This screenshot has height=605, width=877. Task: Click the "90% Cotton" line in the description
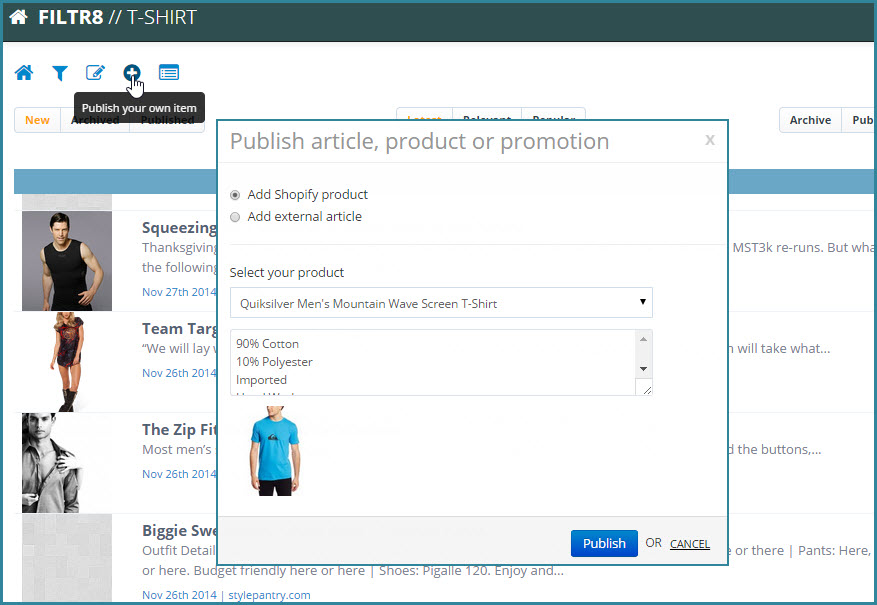pos(267,344)
